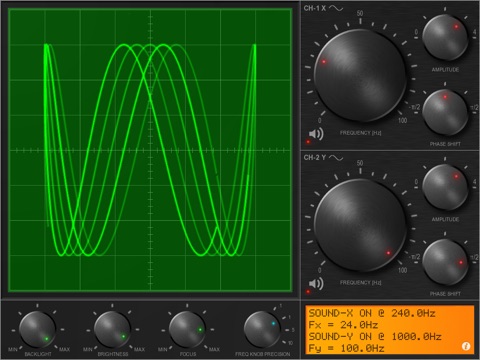The image size is (480, 360).
Task: Click the orange frequency readout display
Action: [x=390, y=330]
